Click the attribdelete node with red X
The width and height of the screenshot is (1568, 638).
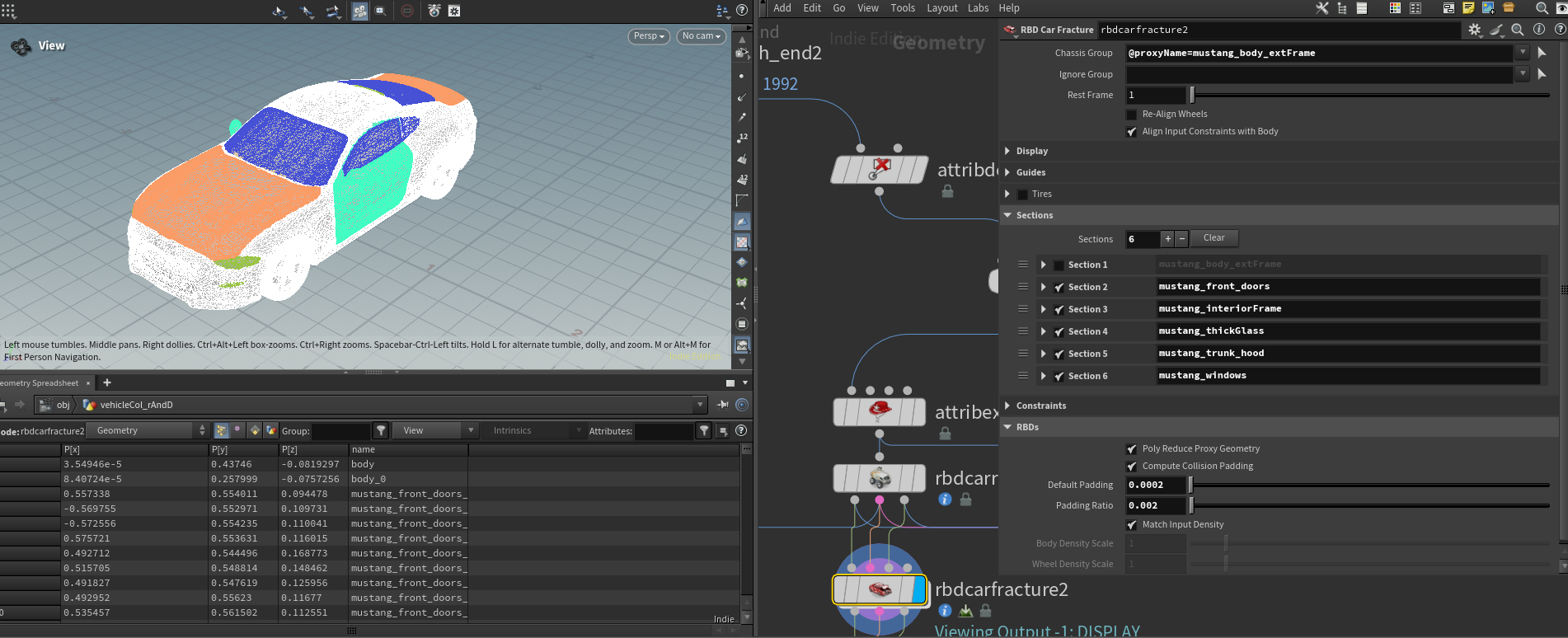pyautogui.click(x=880, y=170)
